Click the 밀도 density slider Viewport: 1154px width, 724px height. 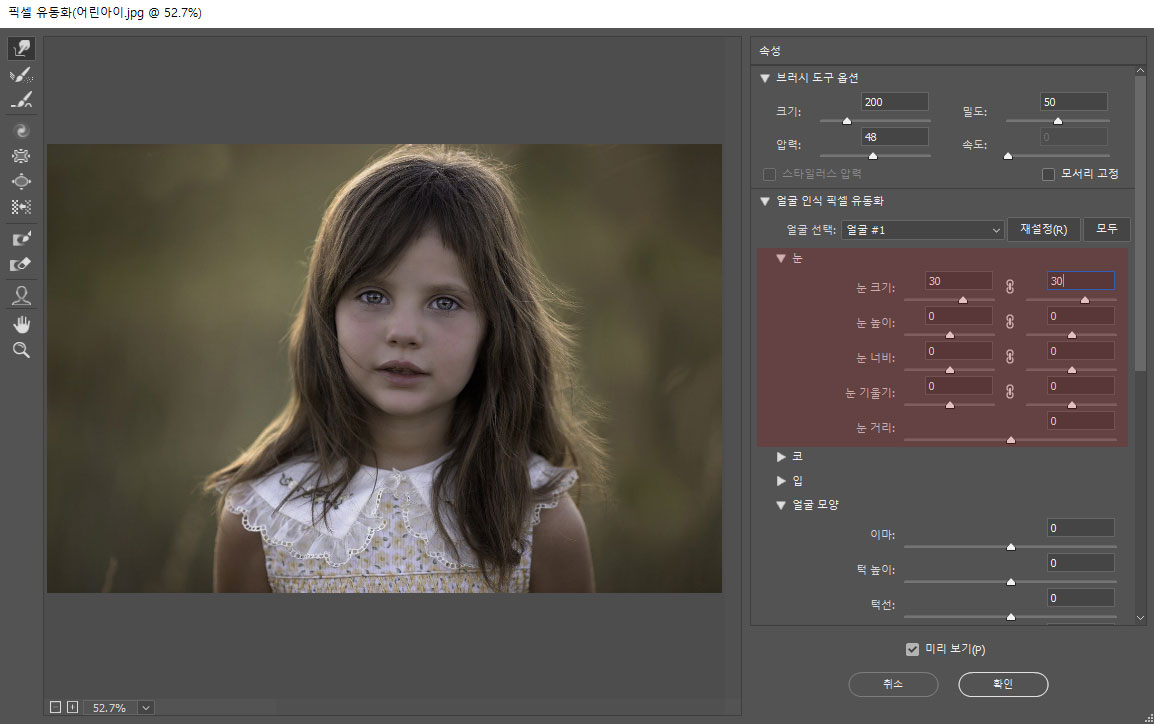(1057, 121)
